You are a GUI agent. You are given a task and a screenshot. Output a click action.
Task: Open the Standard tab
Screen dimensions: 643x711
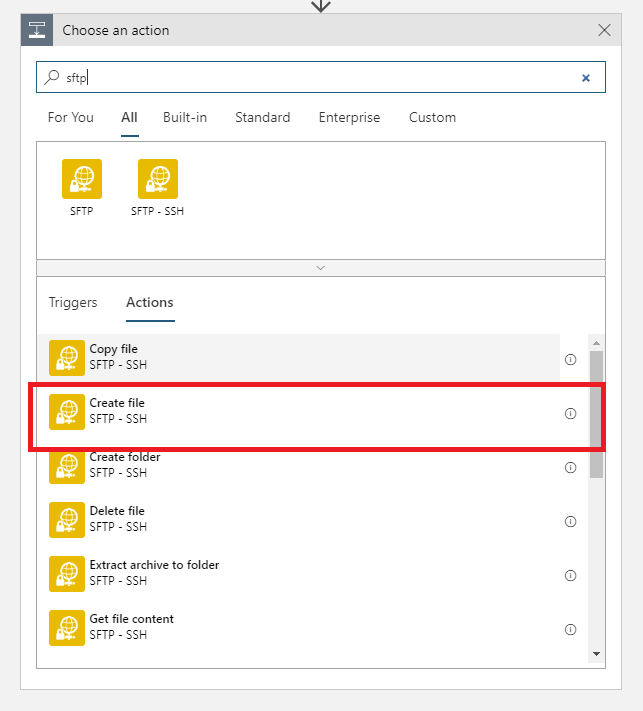click(263, 117)
